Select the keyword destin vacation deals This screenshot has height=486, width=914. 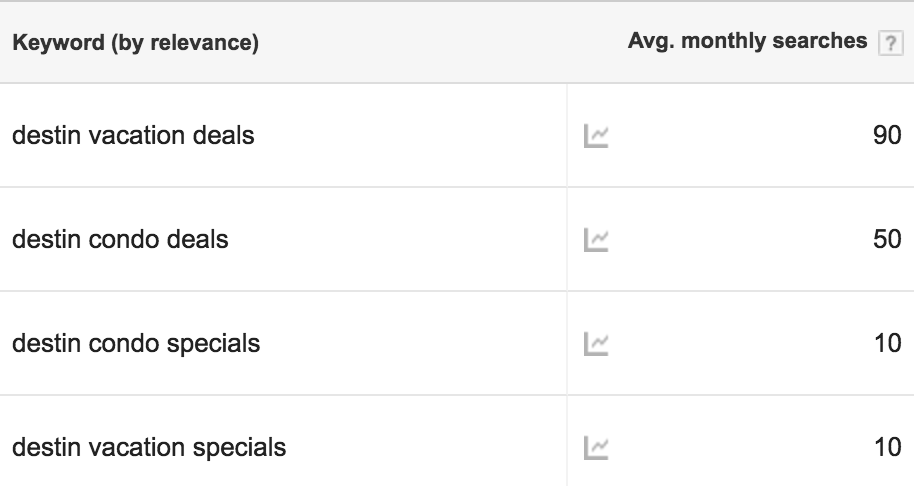[x=133, y=135]
